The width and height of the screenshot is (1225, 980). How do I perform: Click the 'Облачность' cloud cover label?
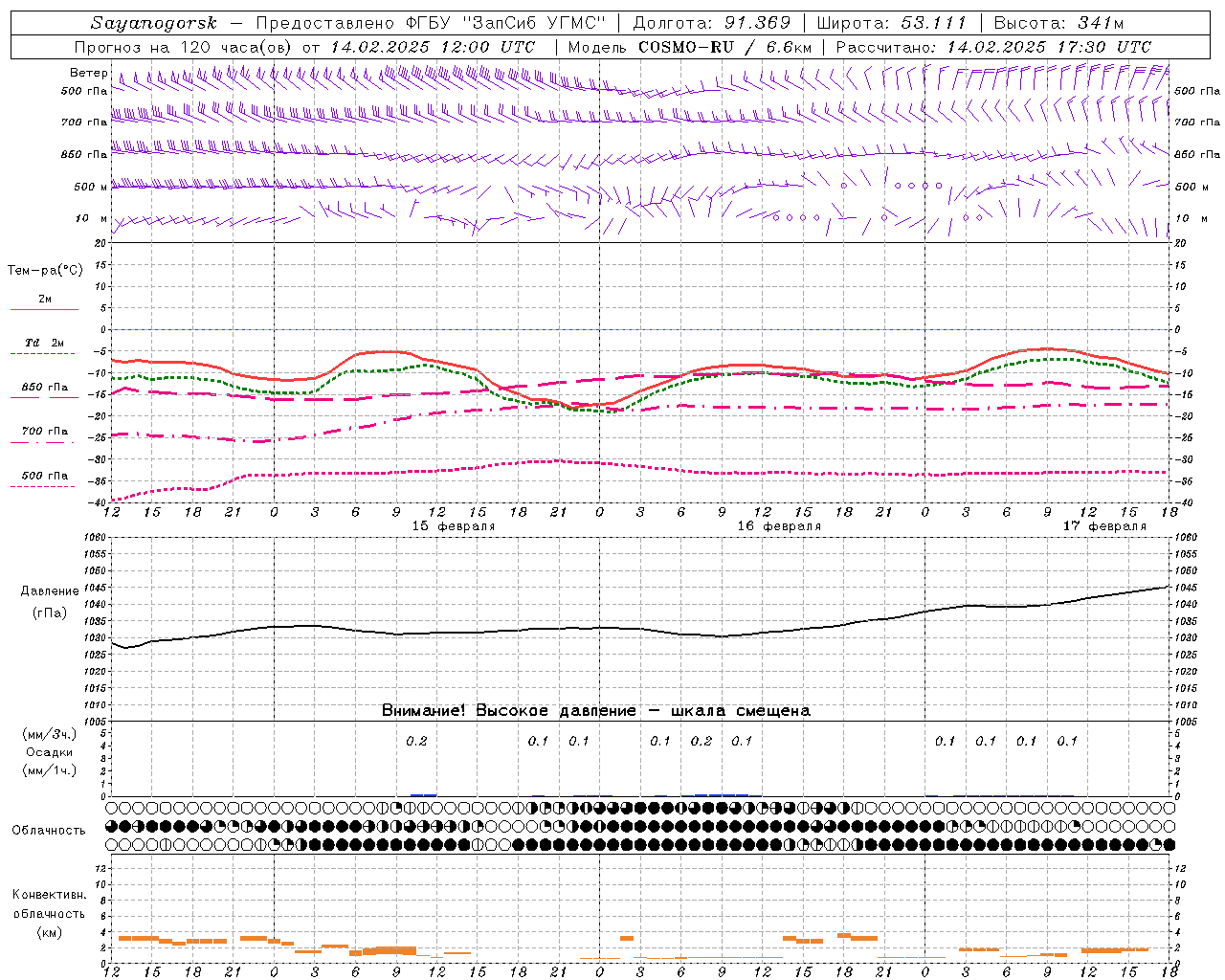tap(49, 831)
